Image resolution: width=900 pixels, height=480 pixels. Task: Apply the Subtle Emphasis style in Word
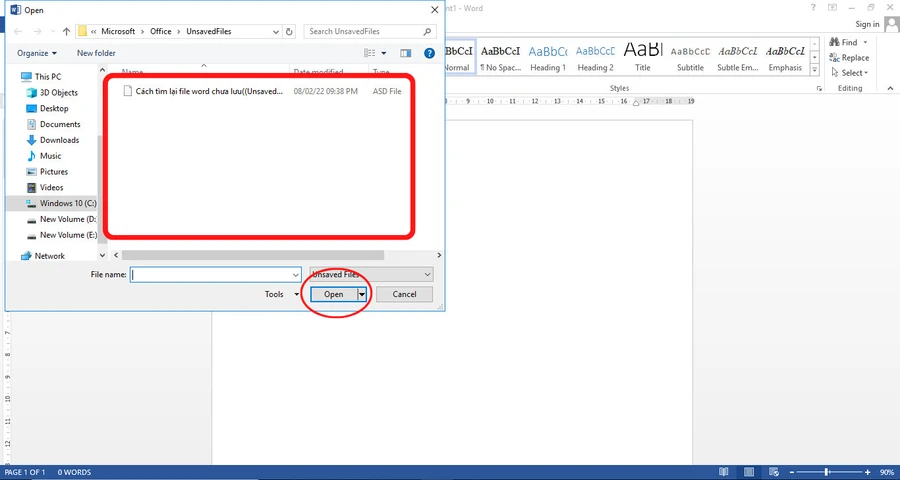738,58
